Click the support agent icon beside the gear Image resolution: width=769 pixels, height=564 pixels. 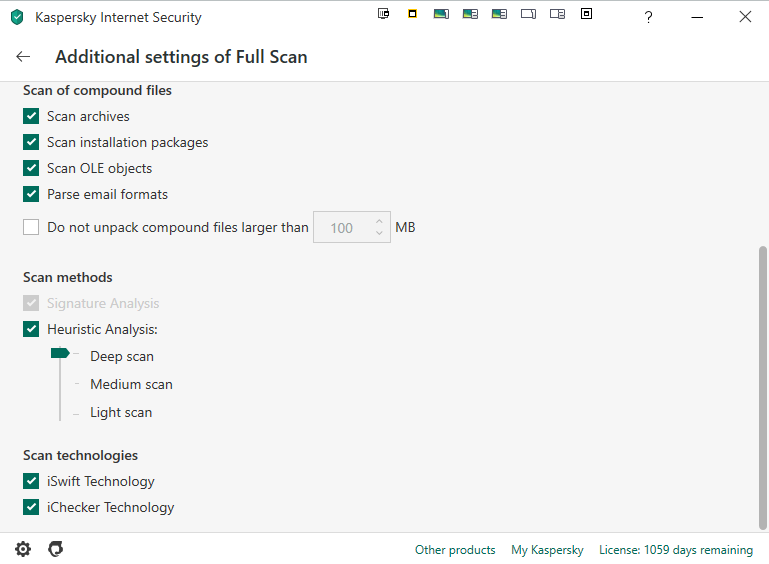56,549
